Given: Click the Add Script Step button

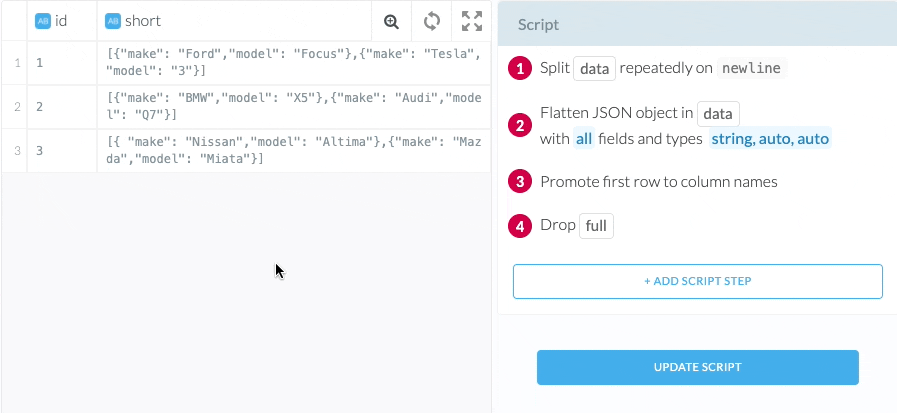Looking at the screenshot, I should pyautogui.click(x=697, y=282).
